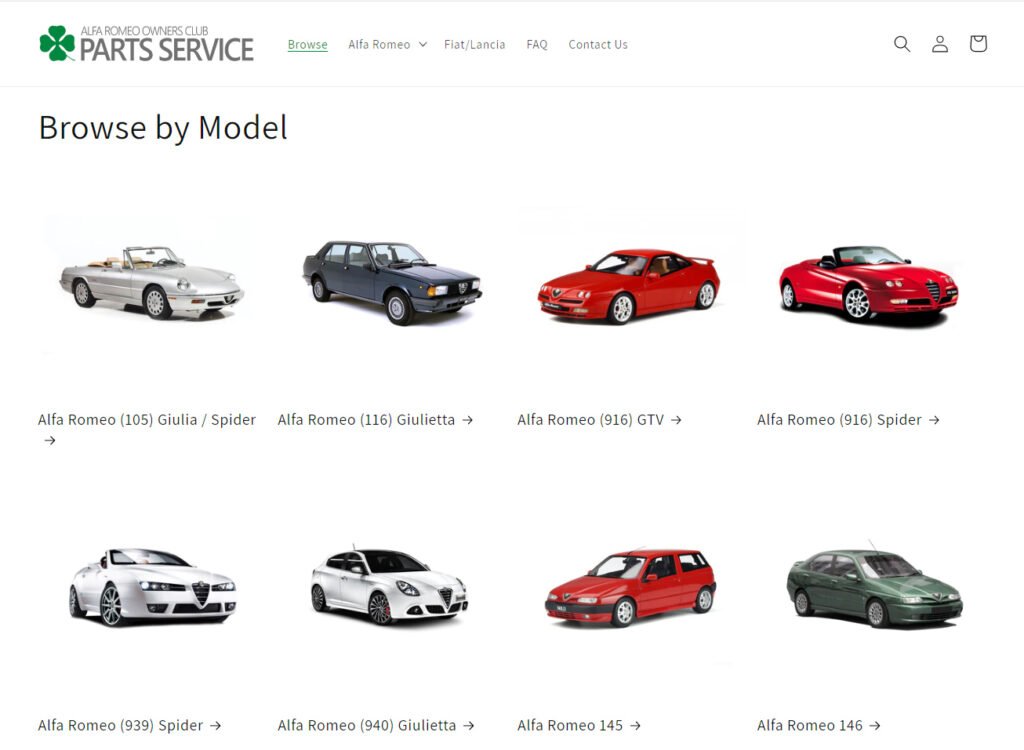Browse Alfa Romeo 145 parts
1024x750 pixels.
click(570, 725)
